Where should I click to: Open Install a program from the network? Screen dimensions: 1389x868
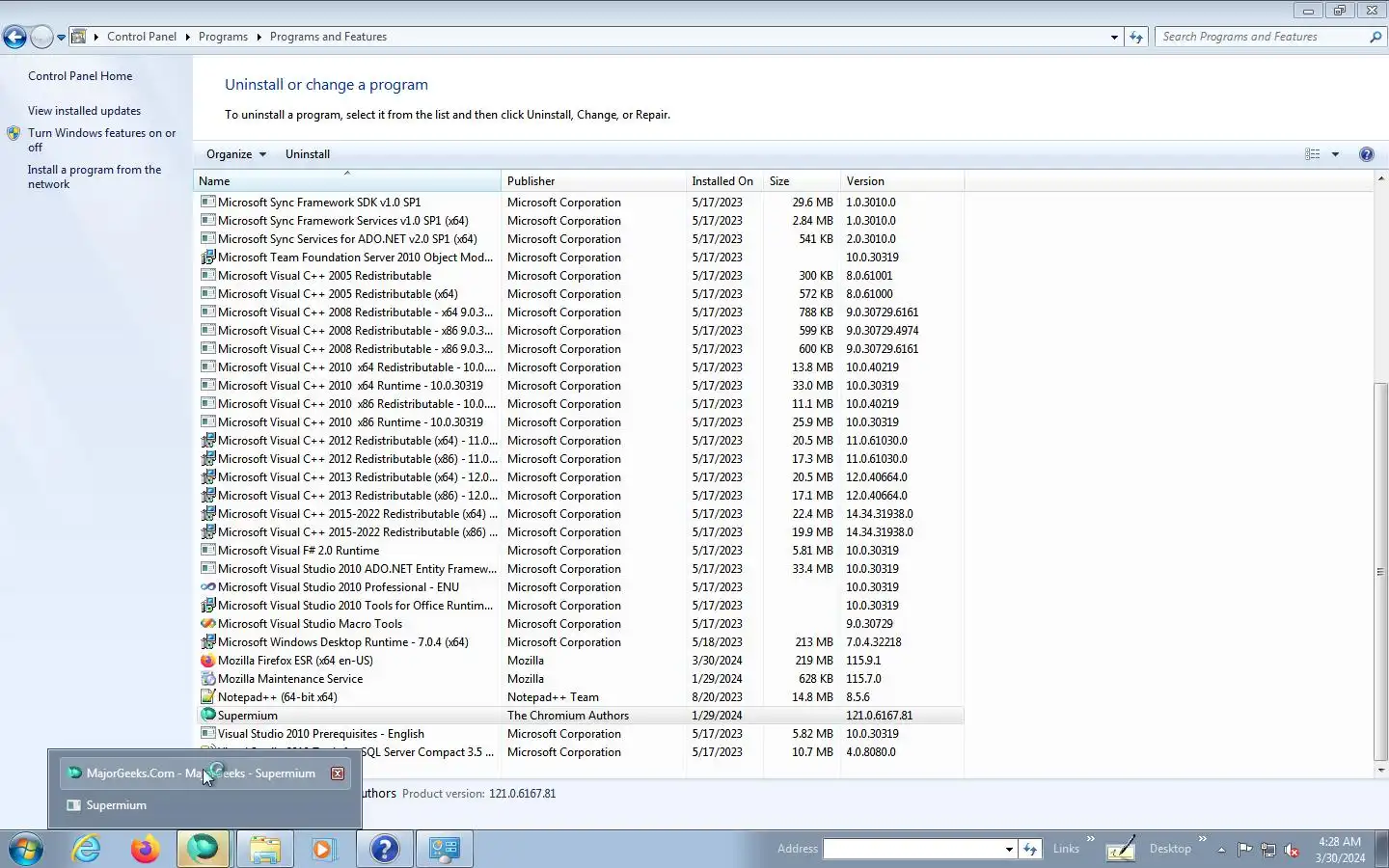click(95, 176)
